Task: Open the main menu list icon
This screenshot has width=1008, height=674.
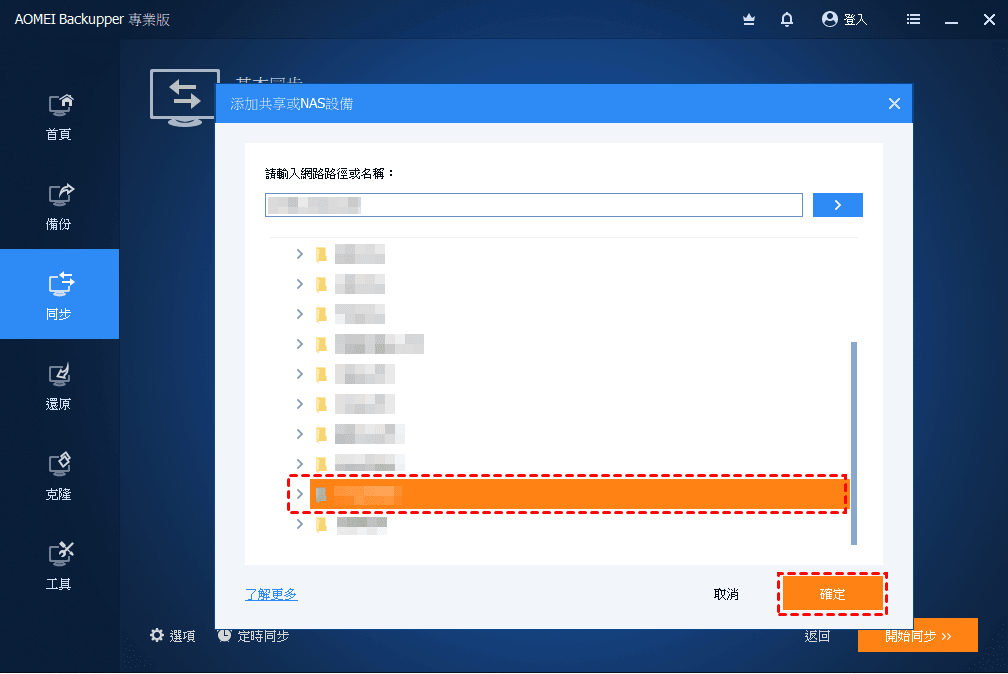Action: tap(914, 19)
